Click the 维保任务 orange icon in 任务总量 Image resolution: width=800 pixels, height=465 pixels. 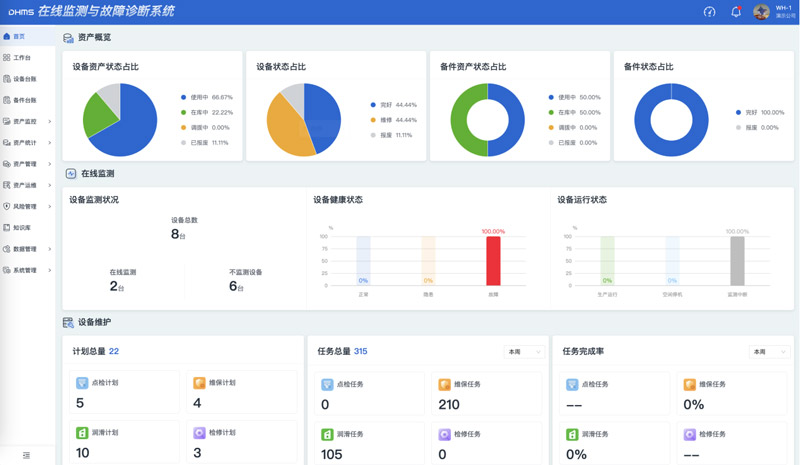(445, 383)
